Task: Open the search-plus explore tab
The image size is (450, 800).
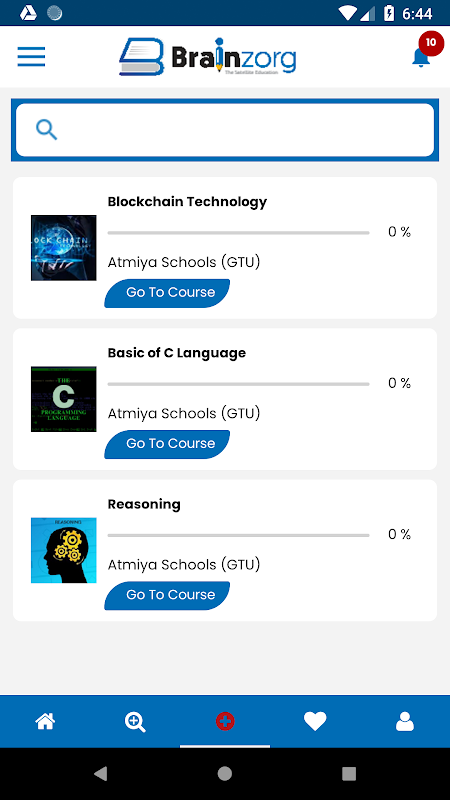Action: pos(135,722)
